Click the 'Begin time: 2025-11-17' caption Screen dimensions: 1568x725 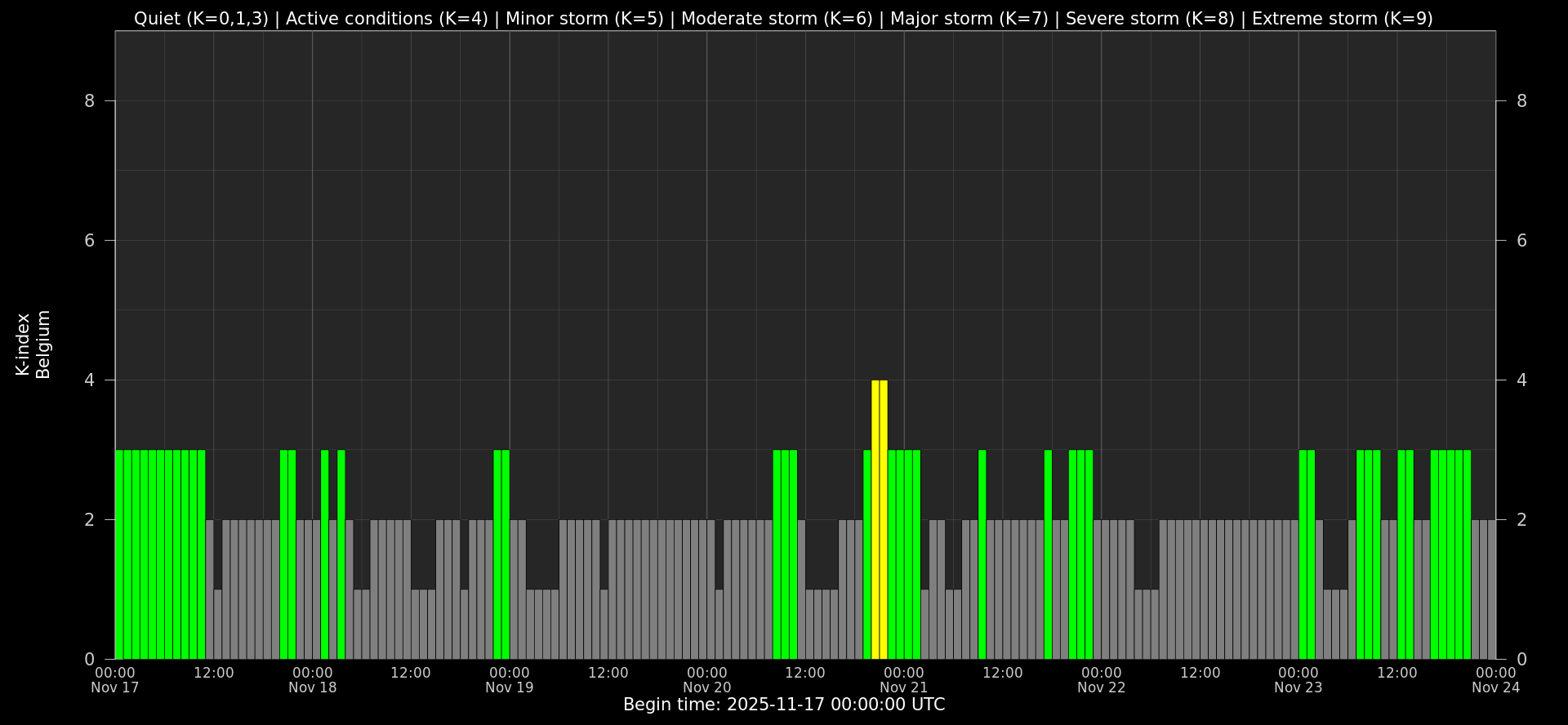pos(784,705)
